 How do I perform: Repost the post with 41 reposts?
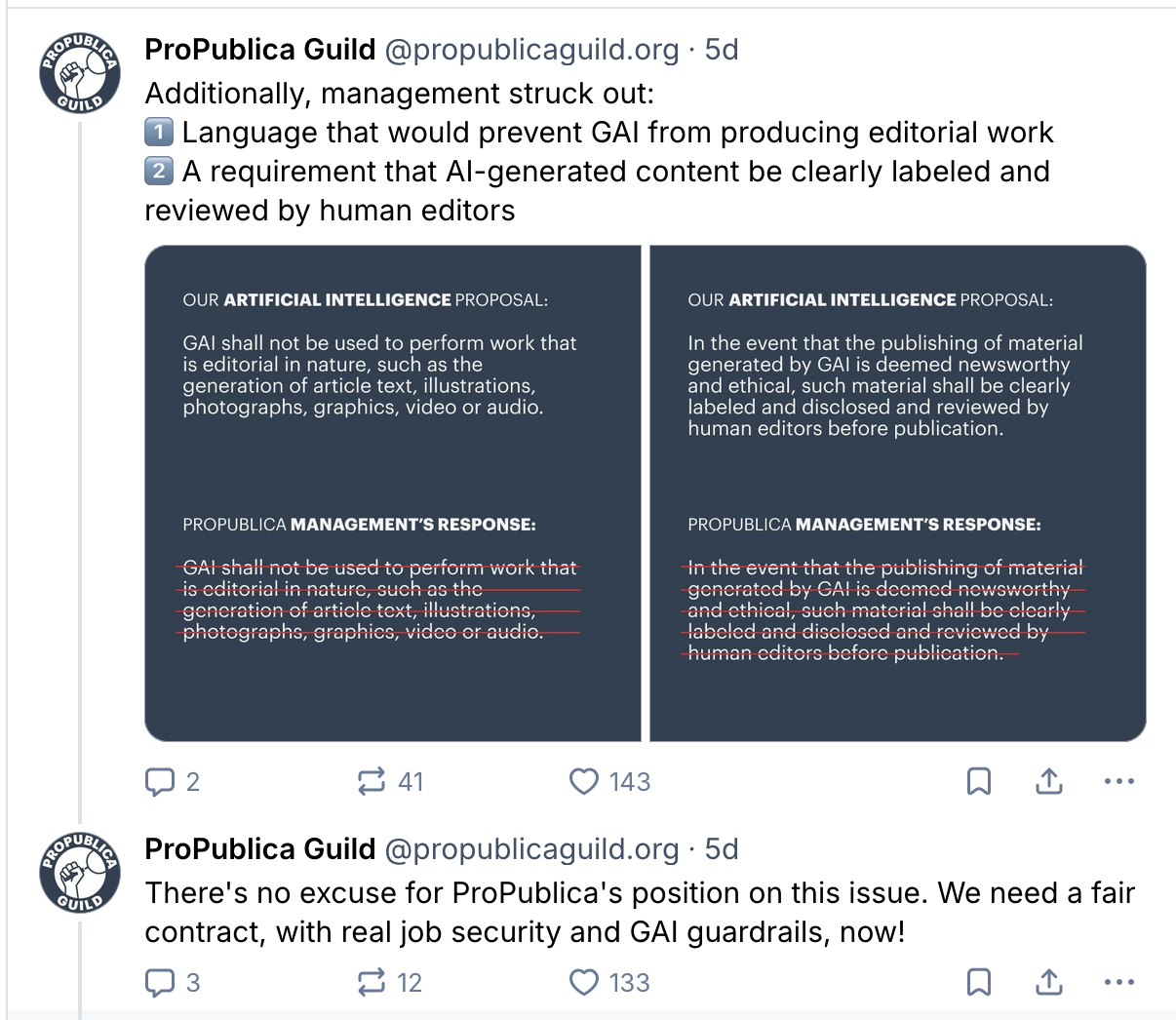(372, 782)
